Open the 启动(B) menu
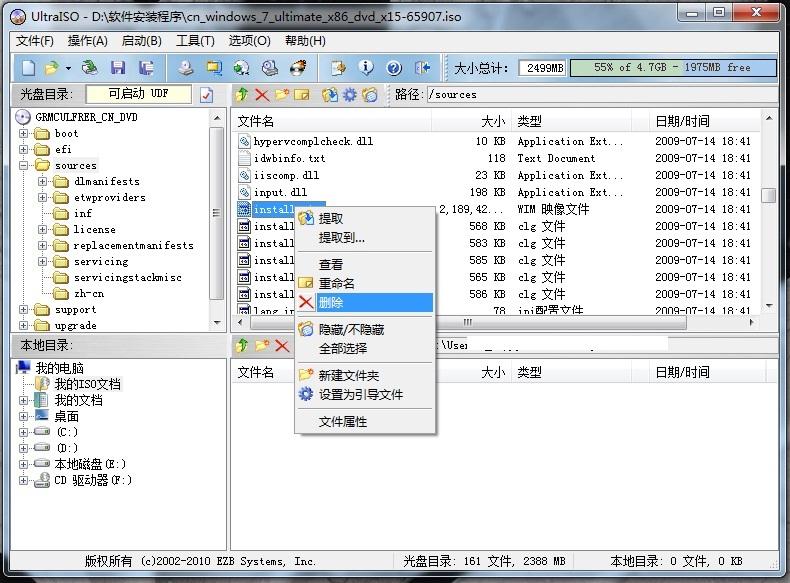 pos(142,41)
